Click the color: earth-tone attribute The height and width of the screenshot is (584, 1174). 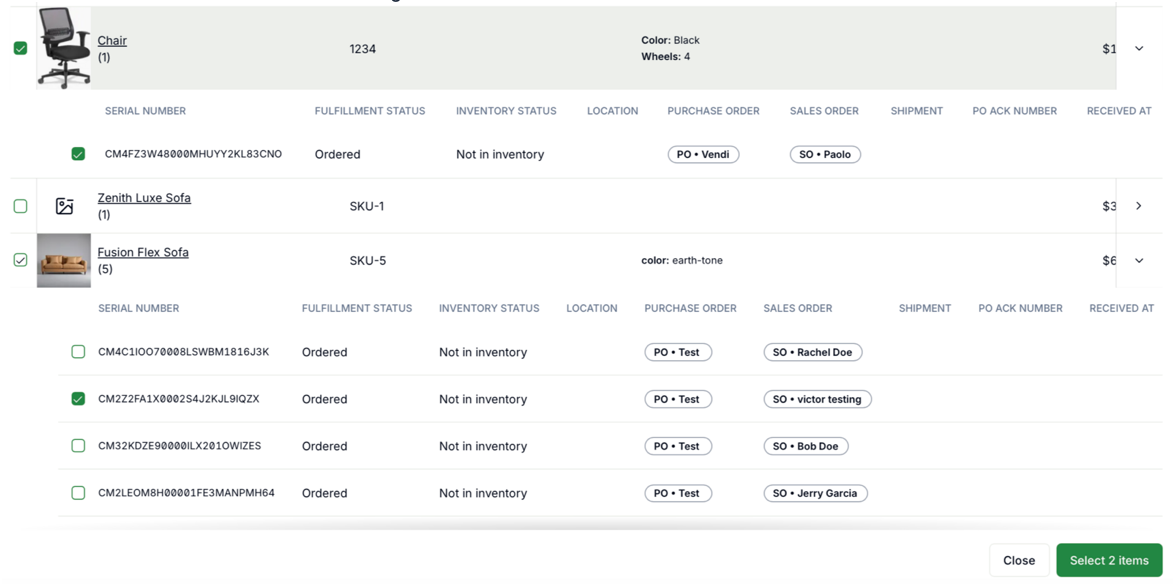coord(681,261)
